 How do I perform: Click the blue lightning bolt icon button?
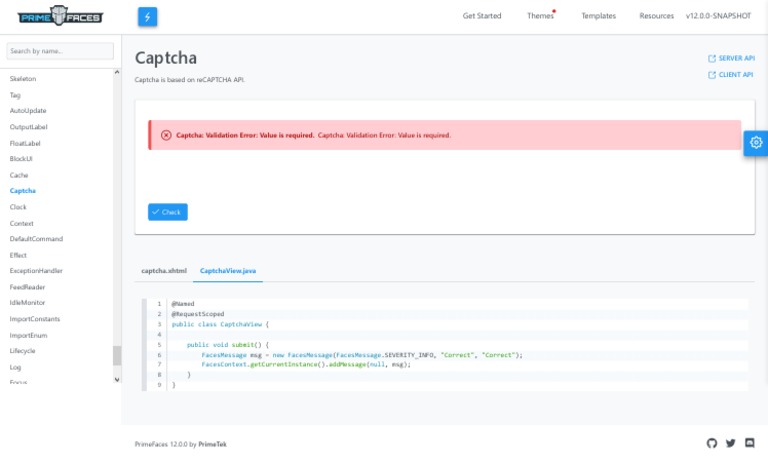click(147, 17)
